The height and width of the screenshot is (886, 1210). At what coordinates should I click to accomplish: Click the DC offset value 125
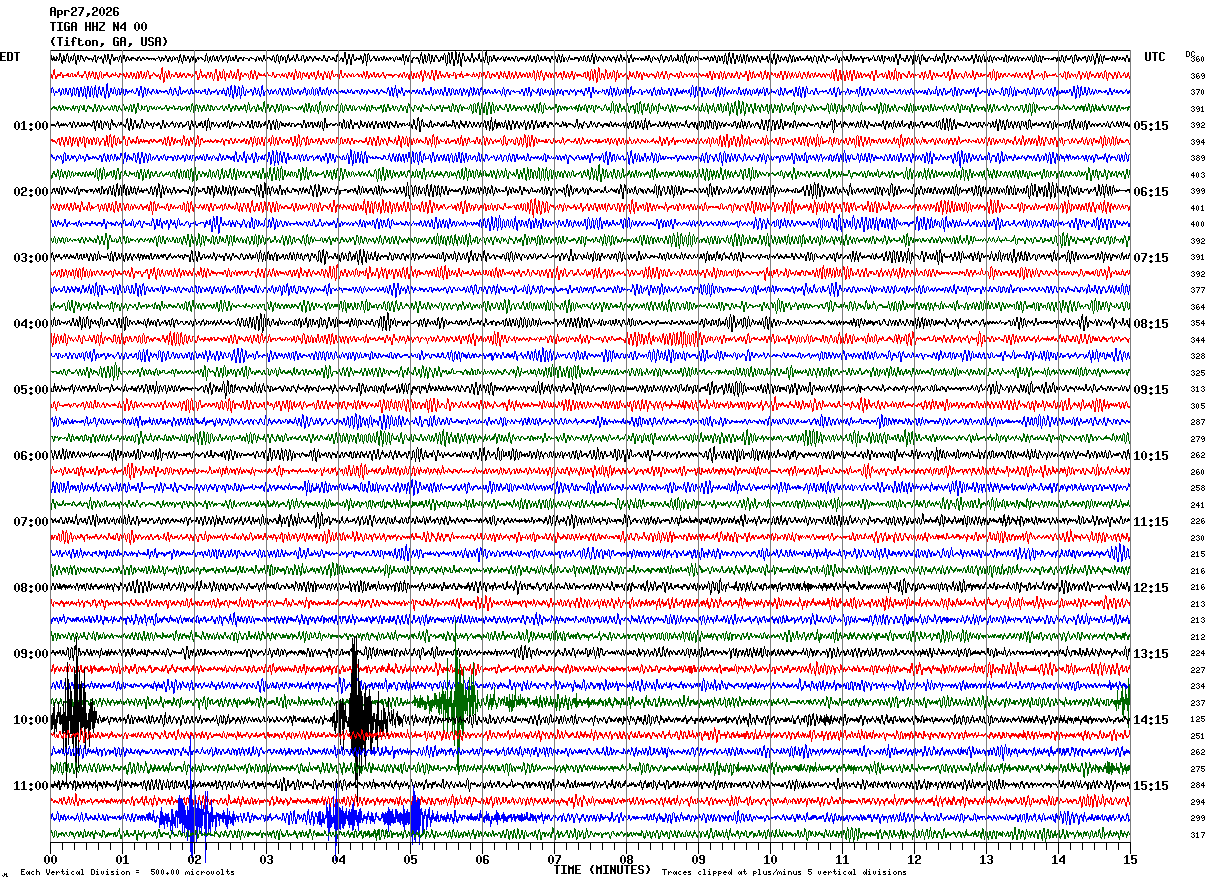point(1197,719)
